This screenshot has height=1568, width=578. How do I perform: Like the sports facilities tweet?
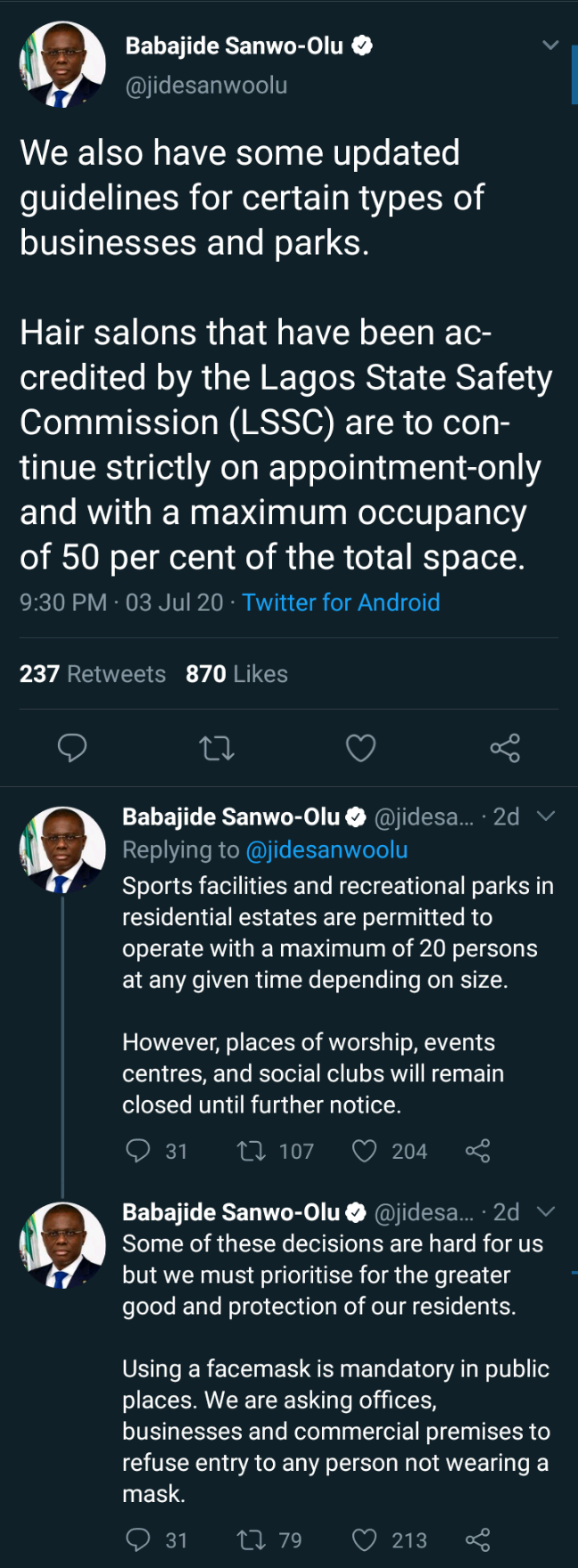(364, 1151)
